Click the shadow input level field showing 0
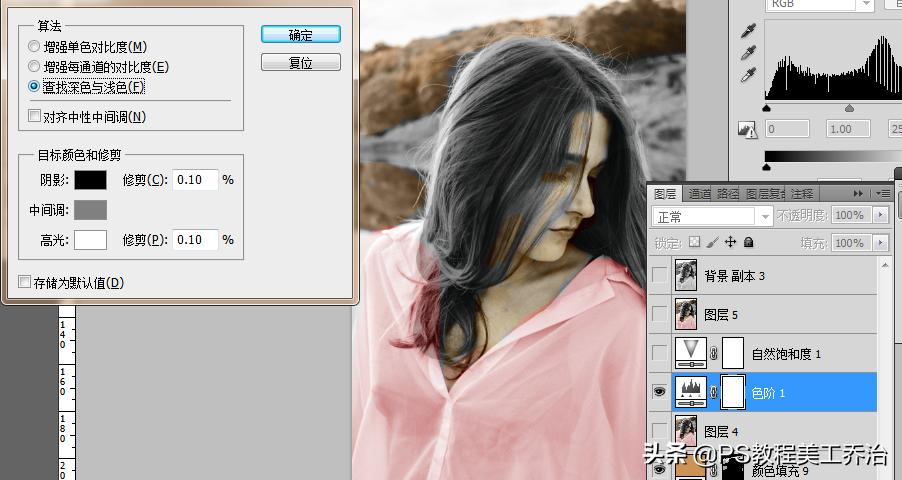This screenshot has width=902, height=480. point(787,128)
